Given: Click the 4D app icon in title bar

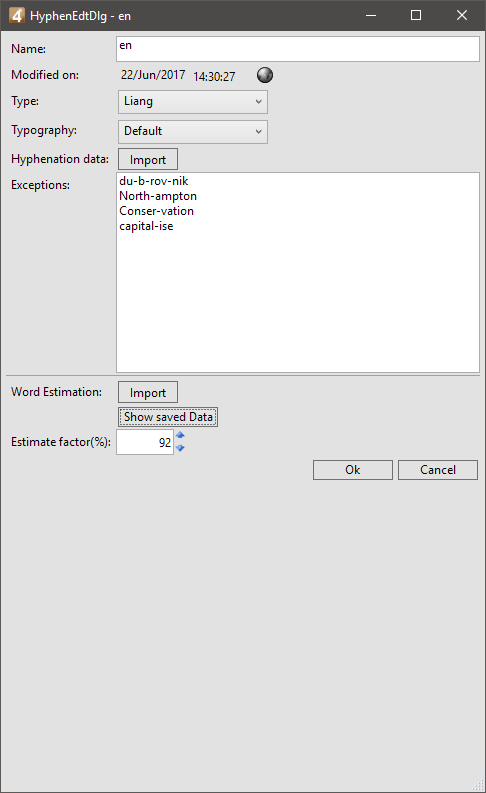Looking at the screenshot, I should pyautogui.click(x=17, y=15).
